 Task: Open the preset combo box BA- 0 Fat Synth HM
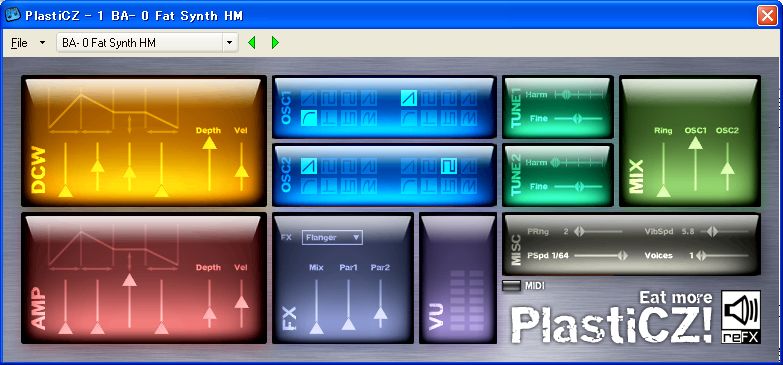(147, 43)
